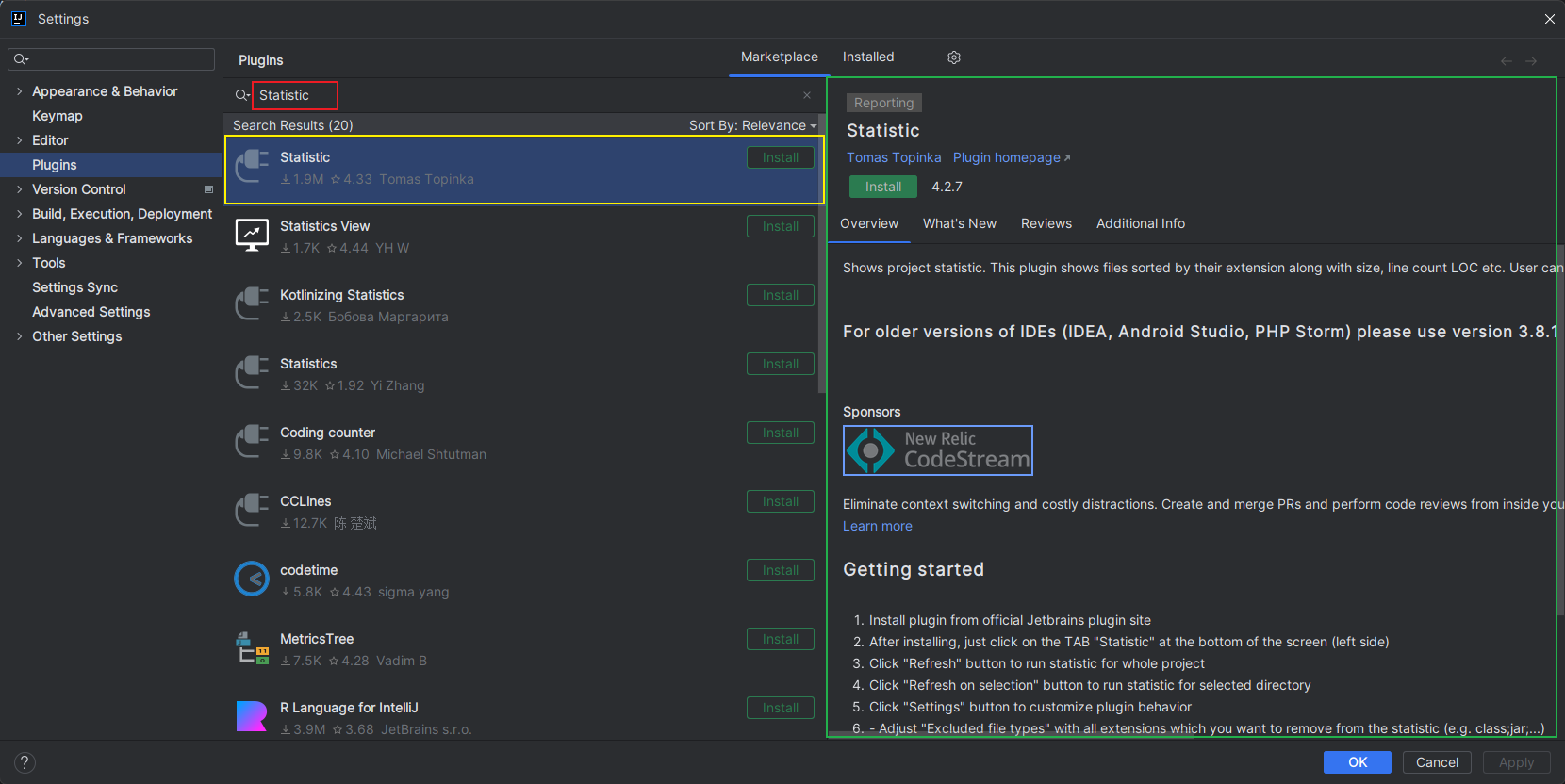This screenshot has width=1565, height=784.
Task: Install the Kotlinizing Statistics plugin
Action: pyautogui.click(x=781, y=295)
